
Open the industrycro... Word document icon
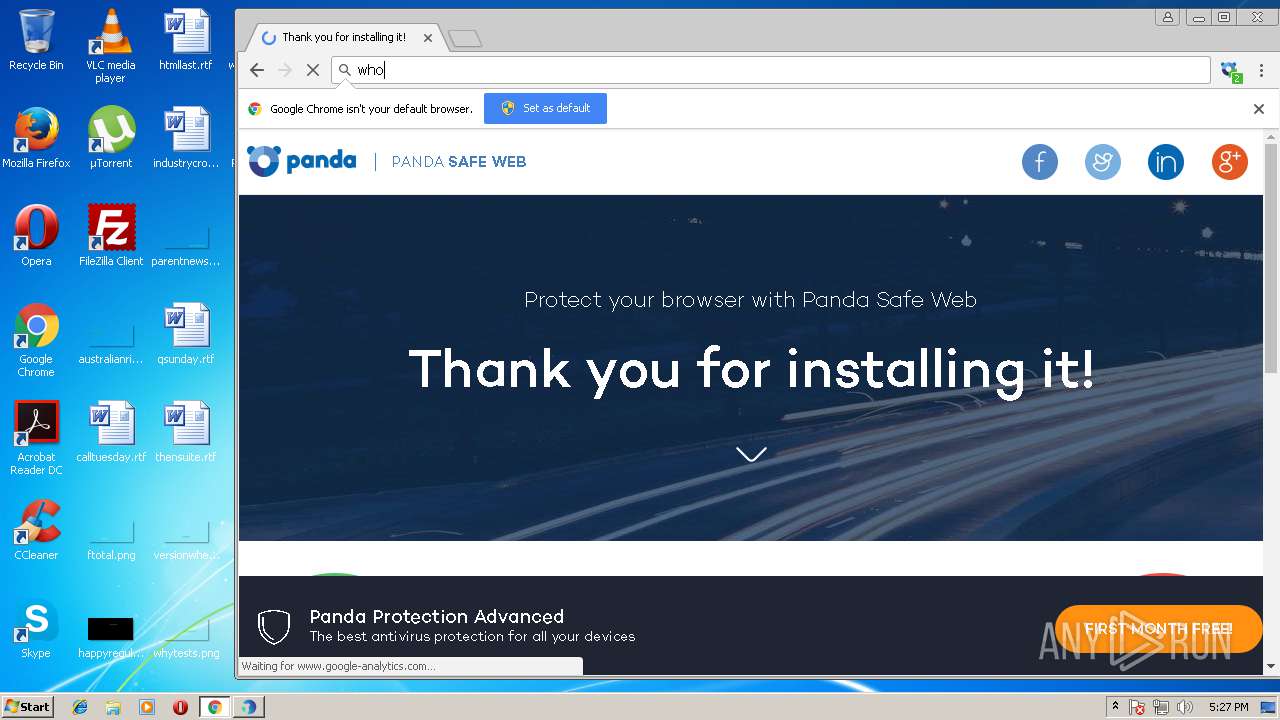tap(186, 137)
